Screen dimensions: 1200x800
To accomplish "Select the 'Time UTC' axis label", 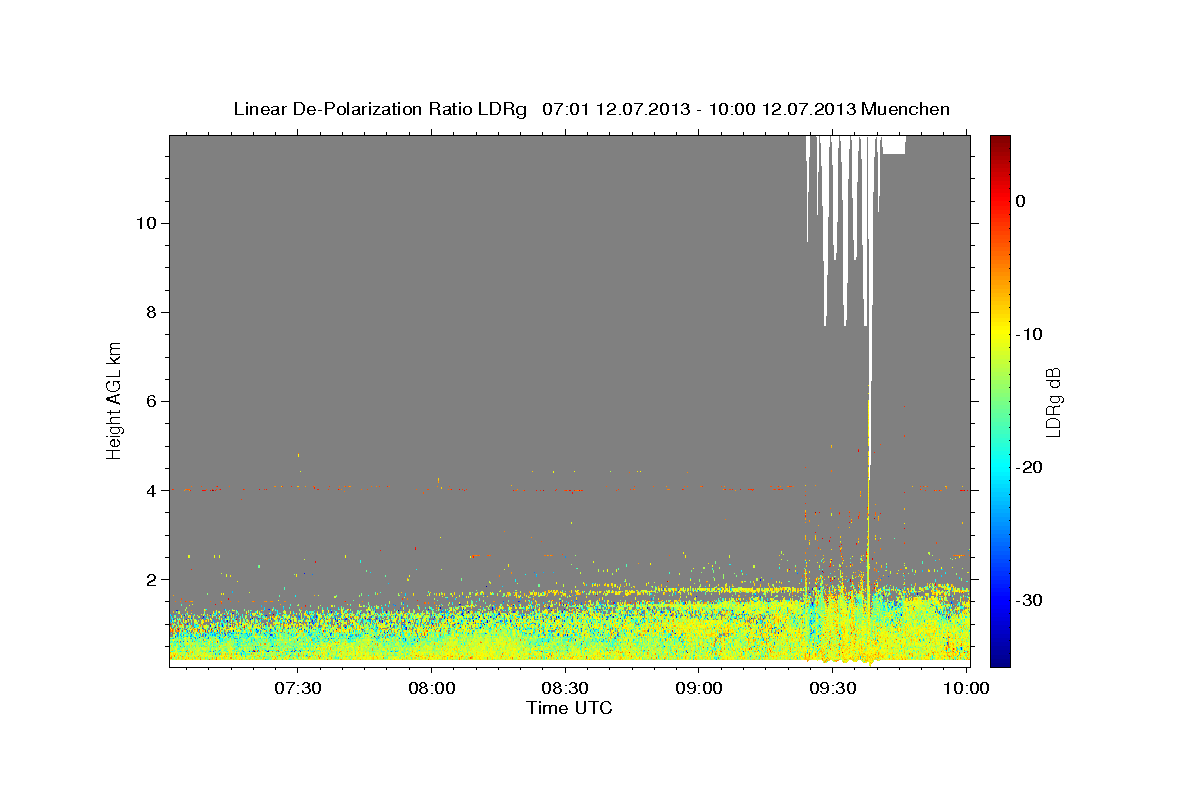I will (569, 708).
